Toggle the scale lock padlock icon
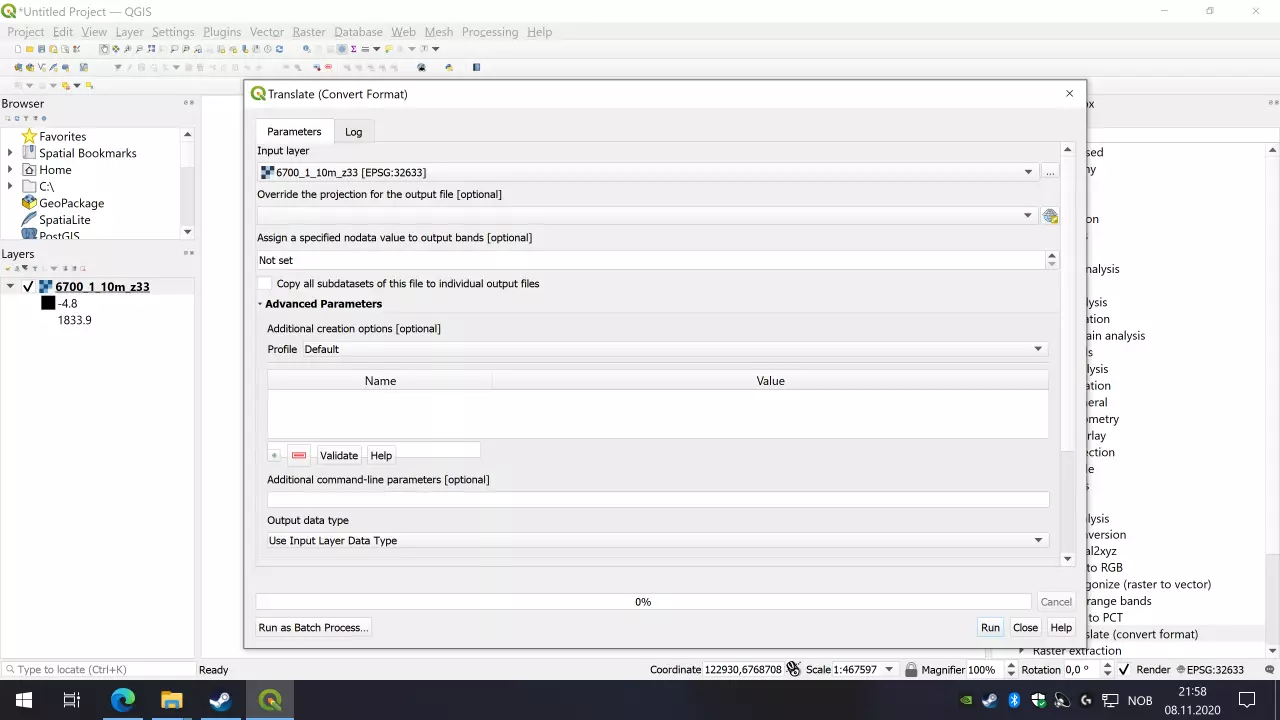The width and height of the screenshot is (1280, 720). click(911, 670)
